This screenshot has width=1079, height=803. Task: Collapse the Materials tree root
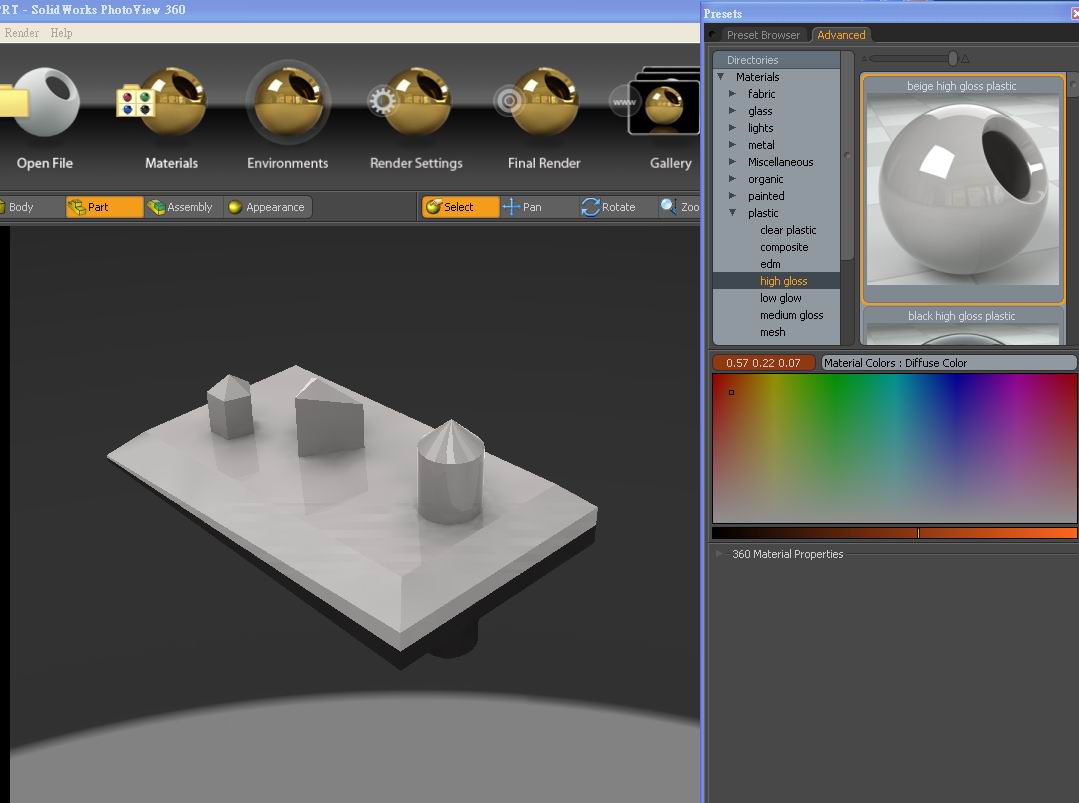pos(720,77)
